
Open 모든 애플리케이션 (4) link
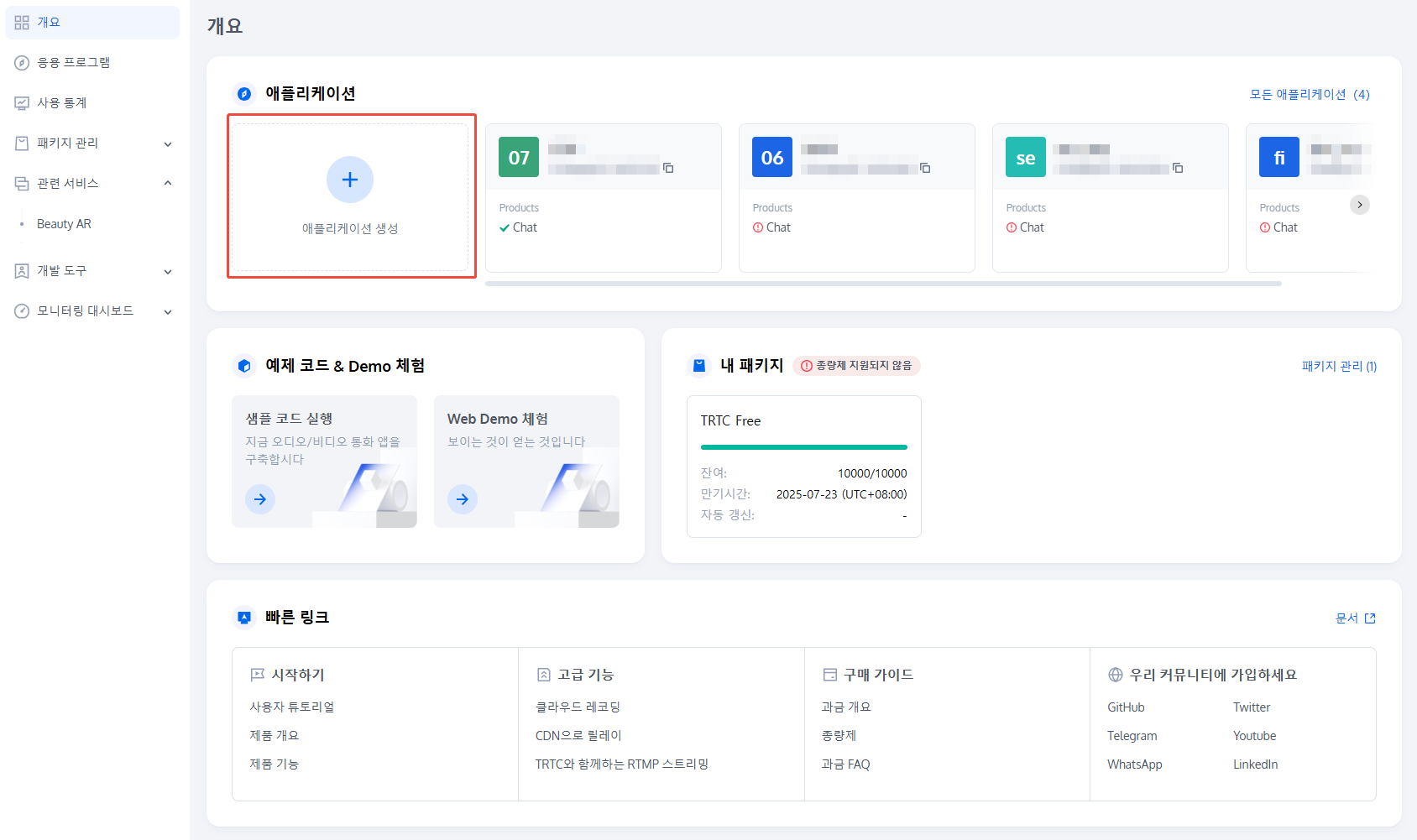coord(1310,95)
